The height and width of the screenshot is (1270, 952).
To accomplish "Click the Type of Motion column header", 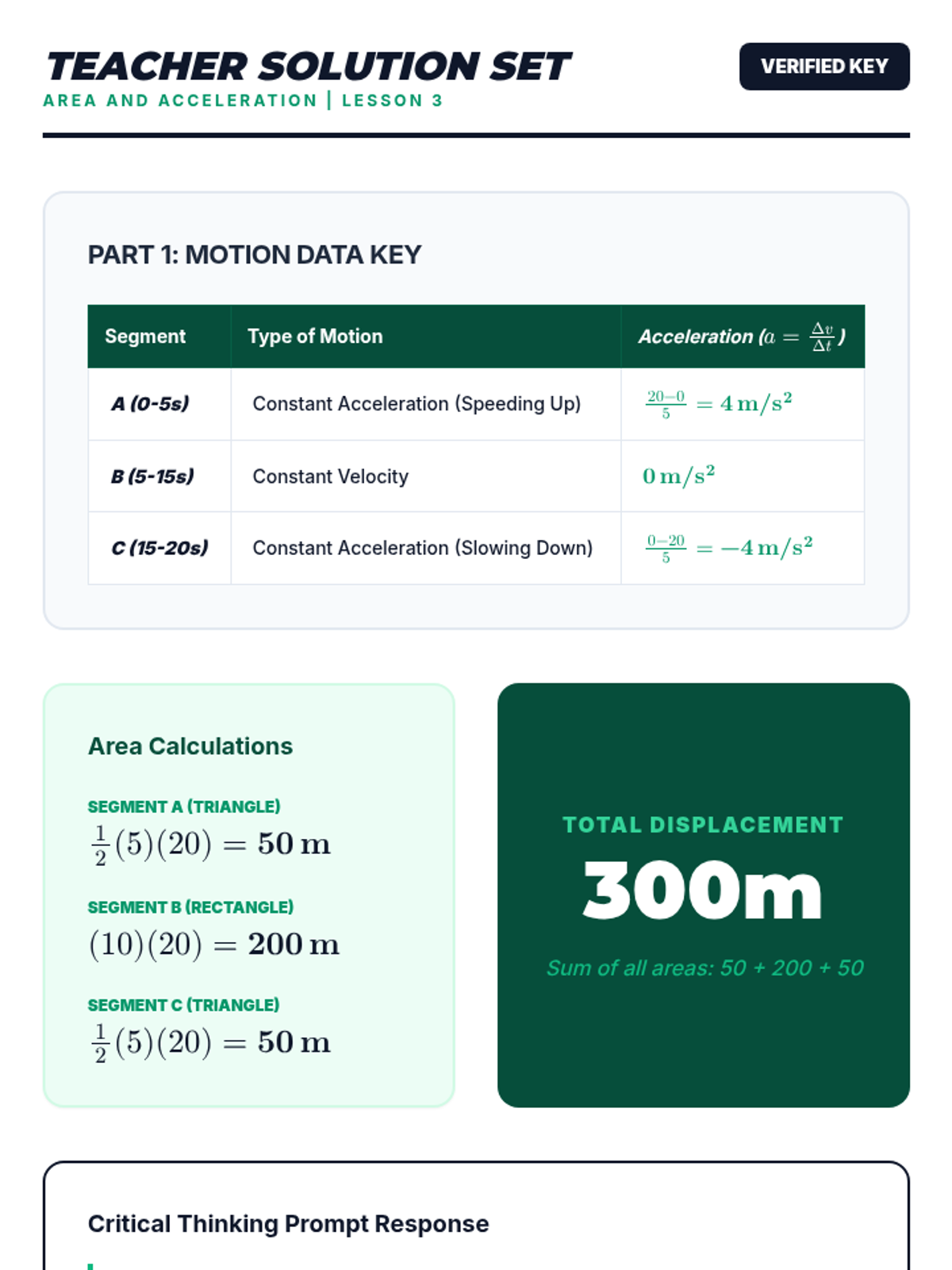I will pos(315,337).
